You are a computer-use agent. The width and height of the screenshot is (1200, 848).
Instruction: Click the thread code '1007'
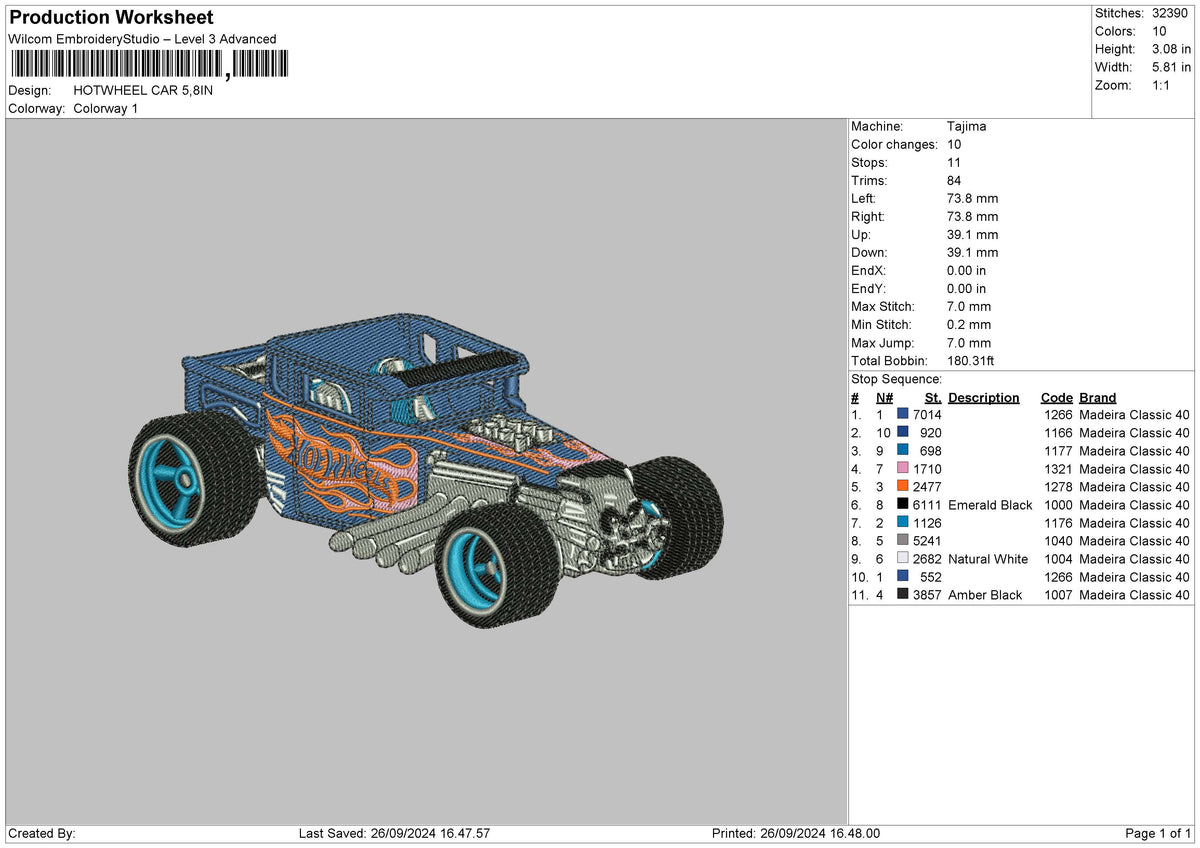[x=1058, y=595]
